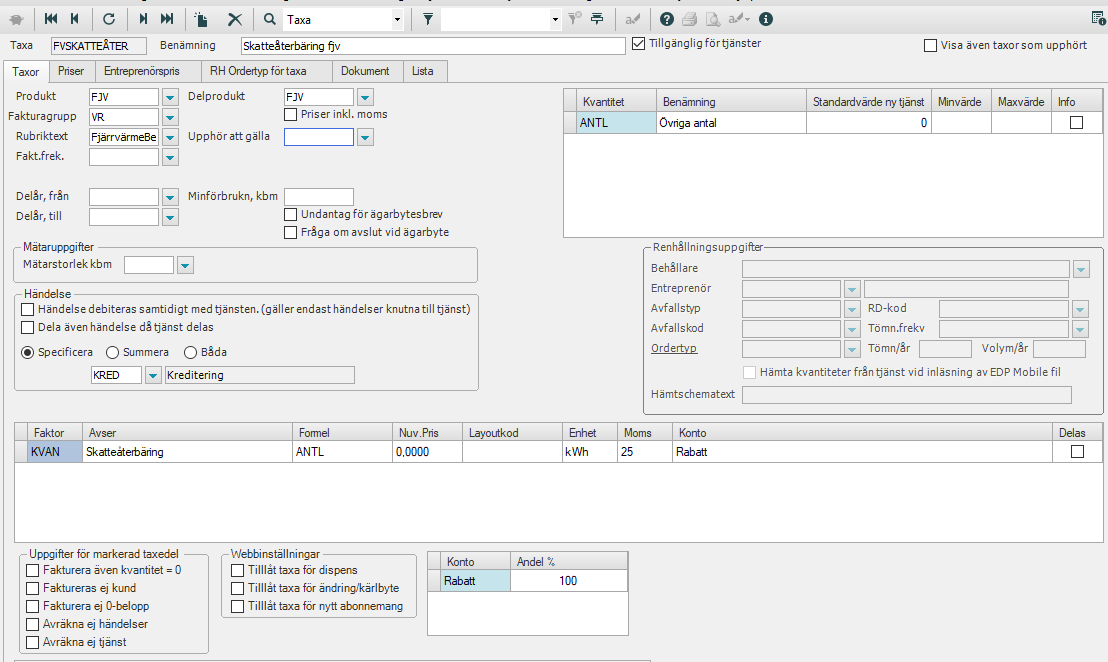Switch to the Dokument tab

point(365,71)
